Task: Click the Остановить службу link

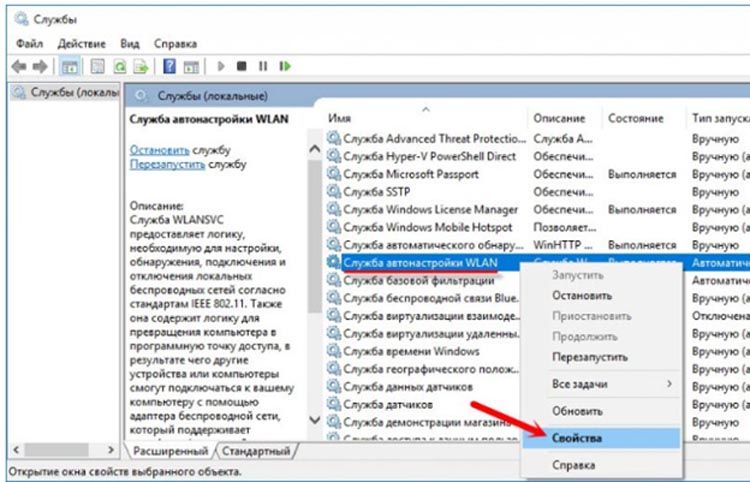Action: [160, 150]
